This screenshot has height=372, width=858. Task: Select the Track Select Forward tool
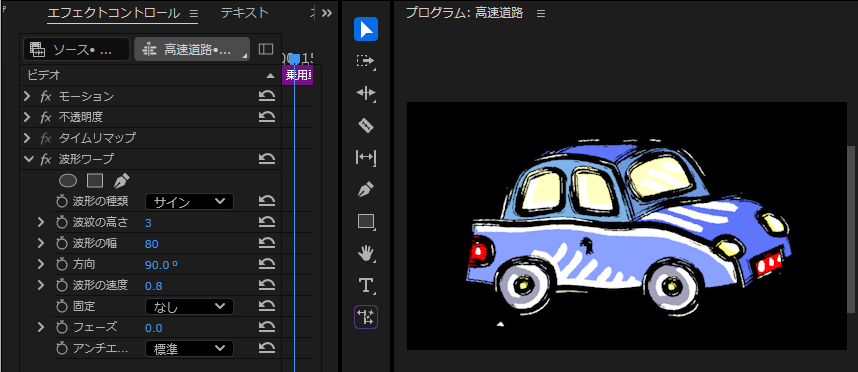point(366,61)
